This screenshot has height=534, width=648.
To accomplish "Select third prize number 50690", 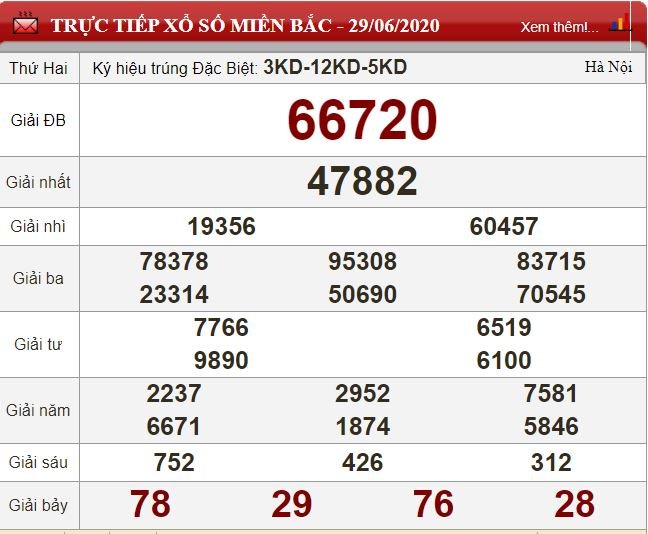I will [x=362, y=294].
